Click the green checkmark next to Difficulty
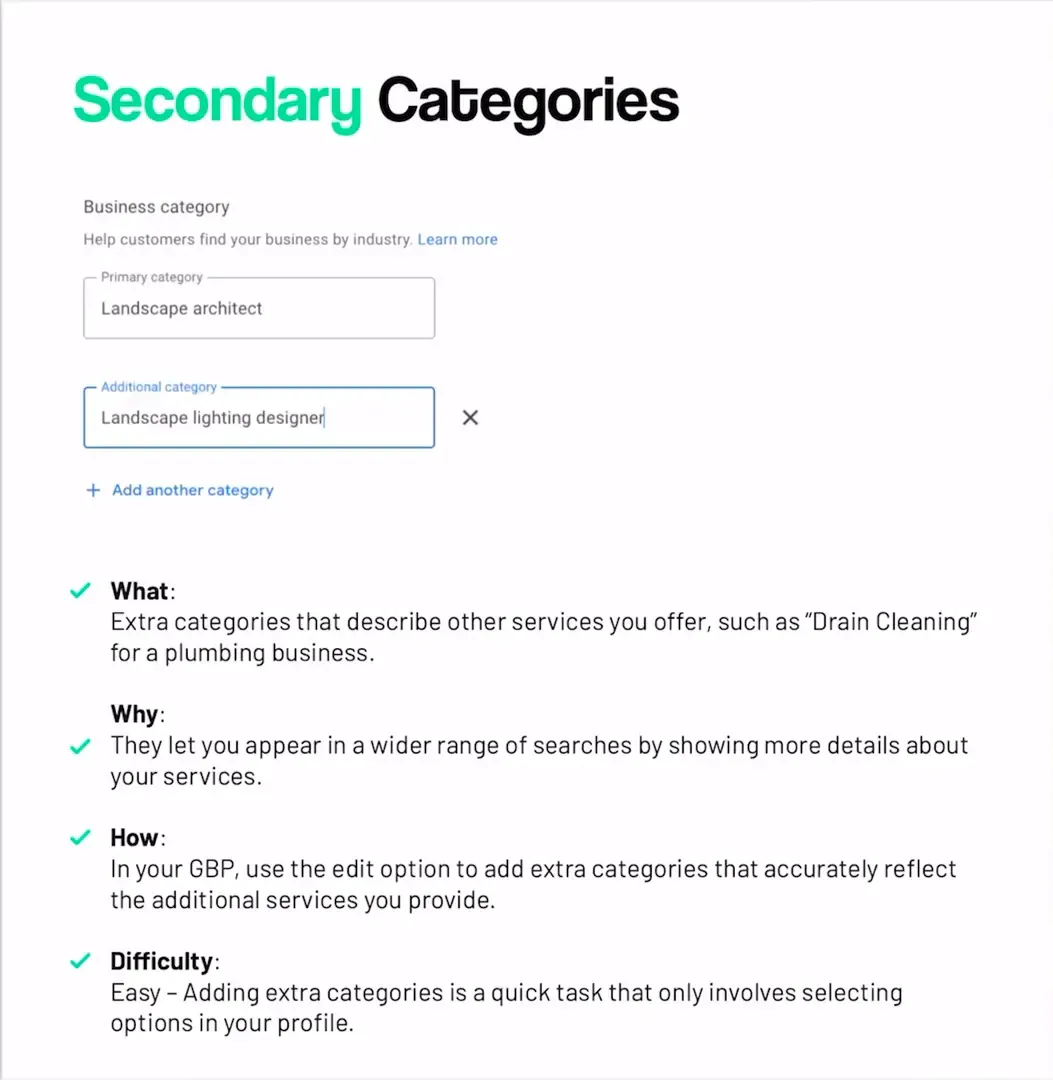1053x1080 pixels. (80, 960)
